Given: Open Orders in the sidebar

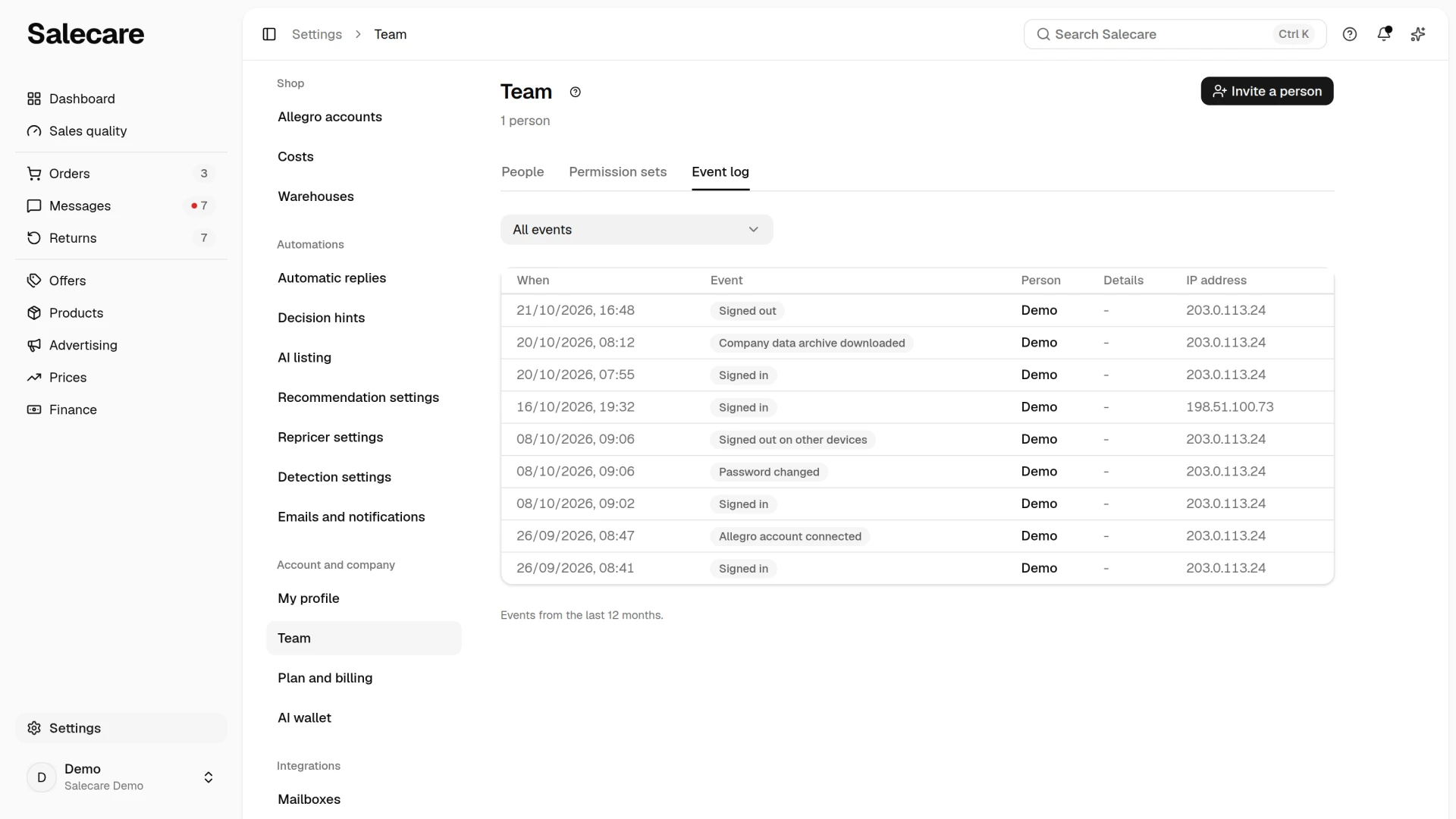Looking at the screenshot, I should pyautogui.click(x=121, y=174).
